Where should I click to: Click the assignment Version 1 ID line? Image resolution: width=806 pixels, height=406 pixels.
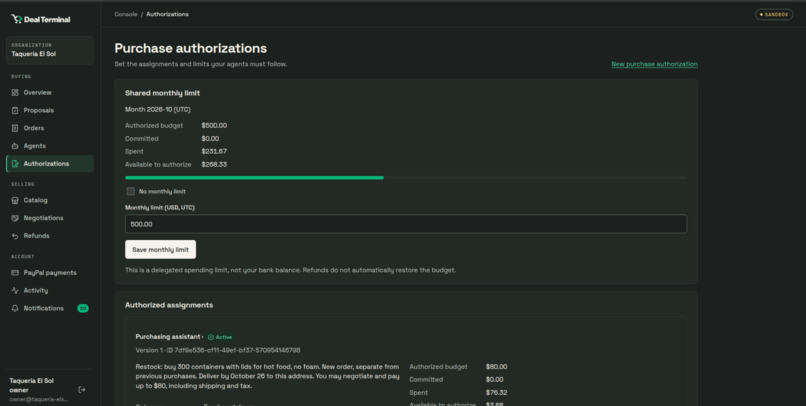tap(218, 350)
